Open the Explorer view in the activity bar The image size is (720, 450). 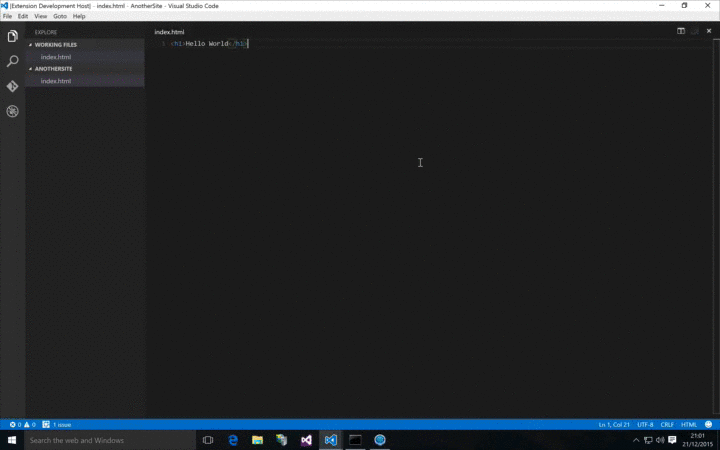(12, 36)
